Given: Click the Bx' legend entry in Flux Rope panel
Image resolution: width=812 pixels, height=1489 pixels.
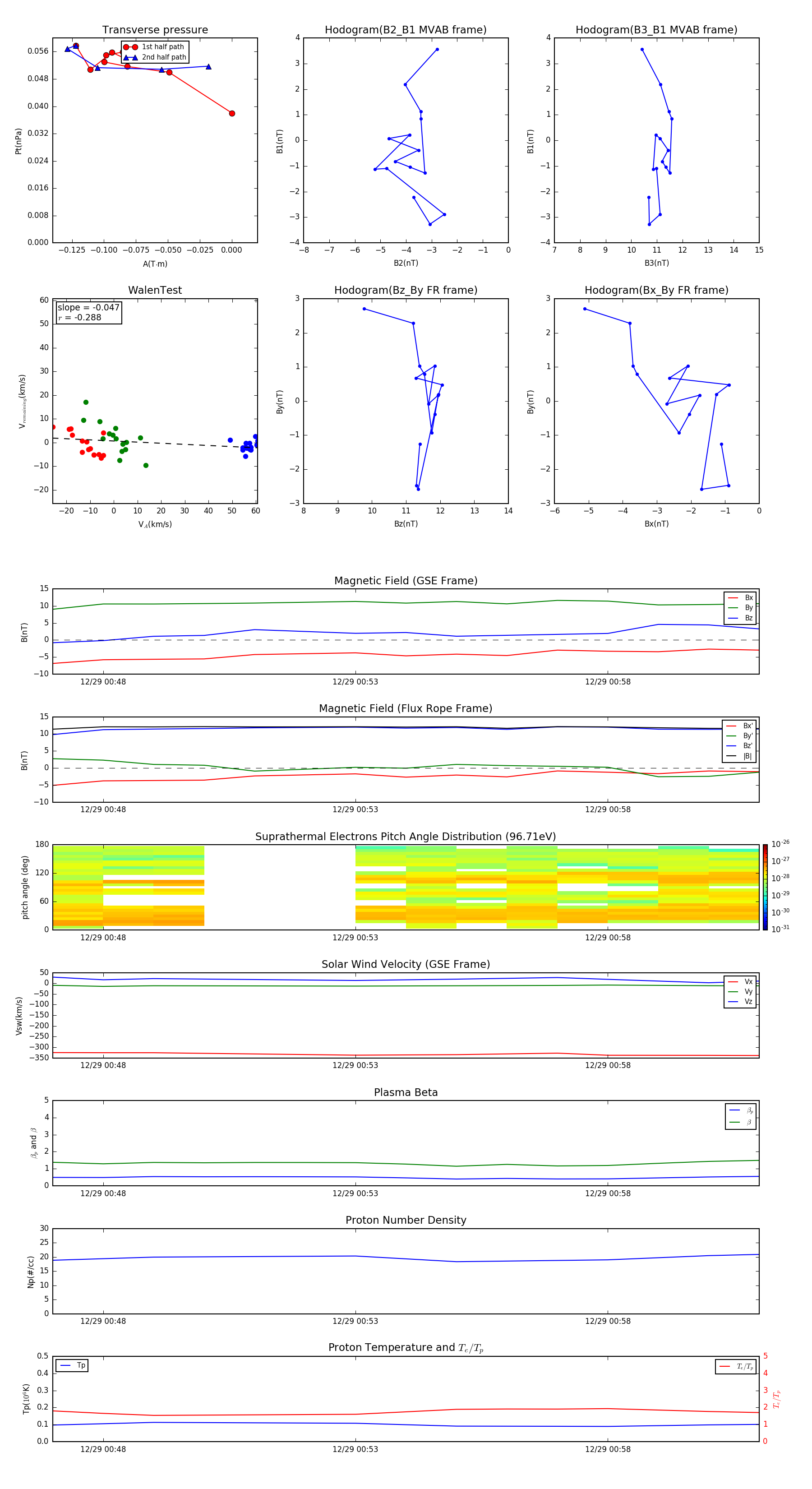Looking at the screenshot, I should (x=739, y=726).
